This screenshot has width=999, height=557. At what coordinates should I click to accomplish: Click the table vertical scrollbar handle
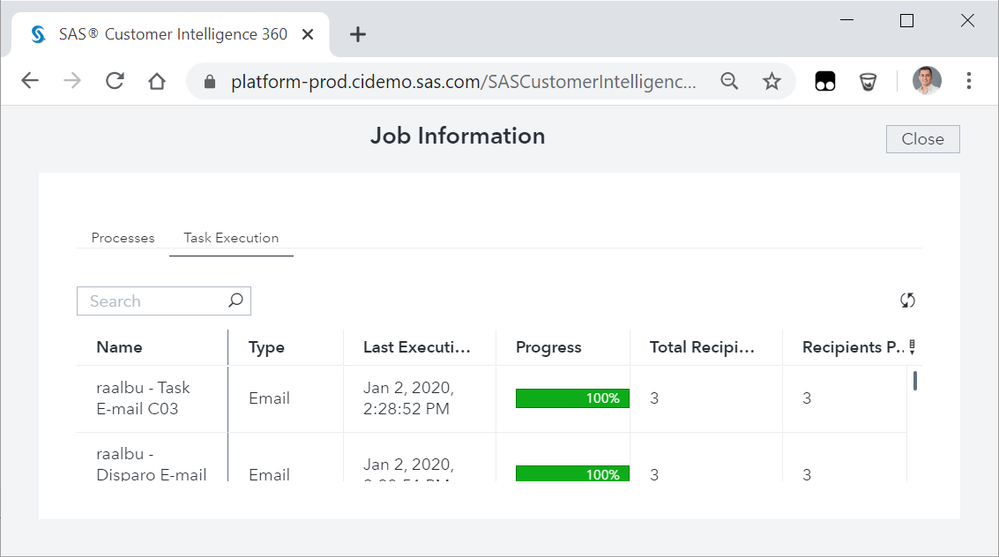(x=915, y=381)
